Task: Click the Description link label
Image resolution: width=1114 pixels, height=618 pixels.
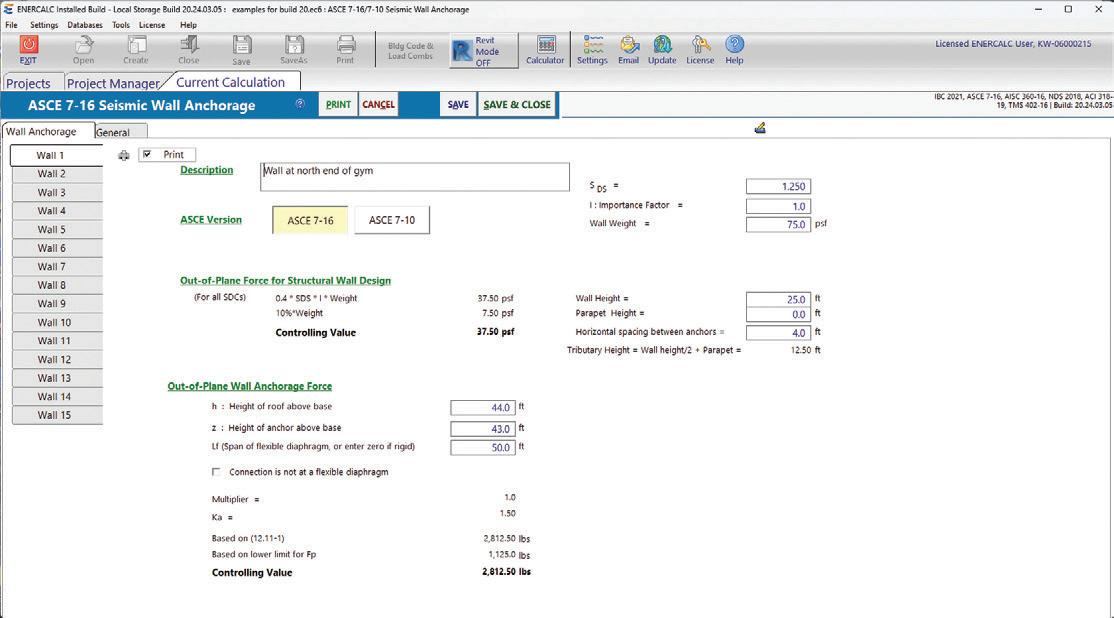Action: point(207,170)
